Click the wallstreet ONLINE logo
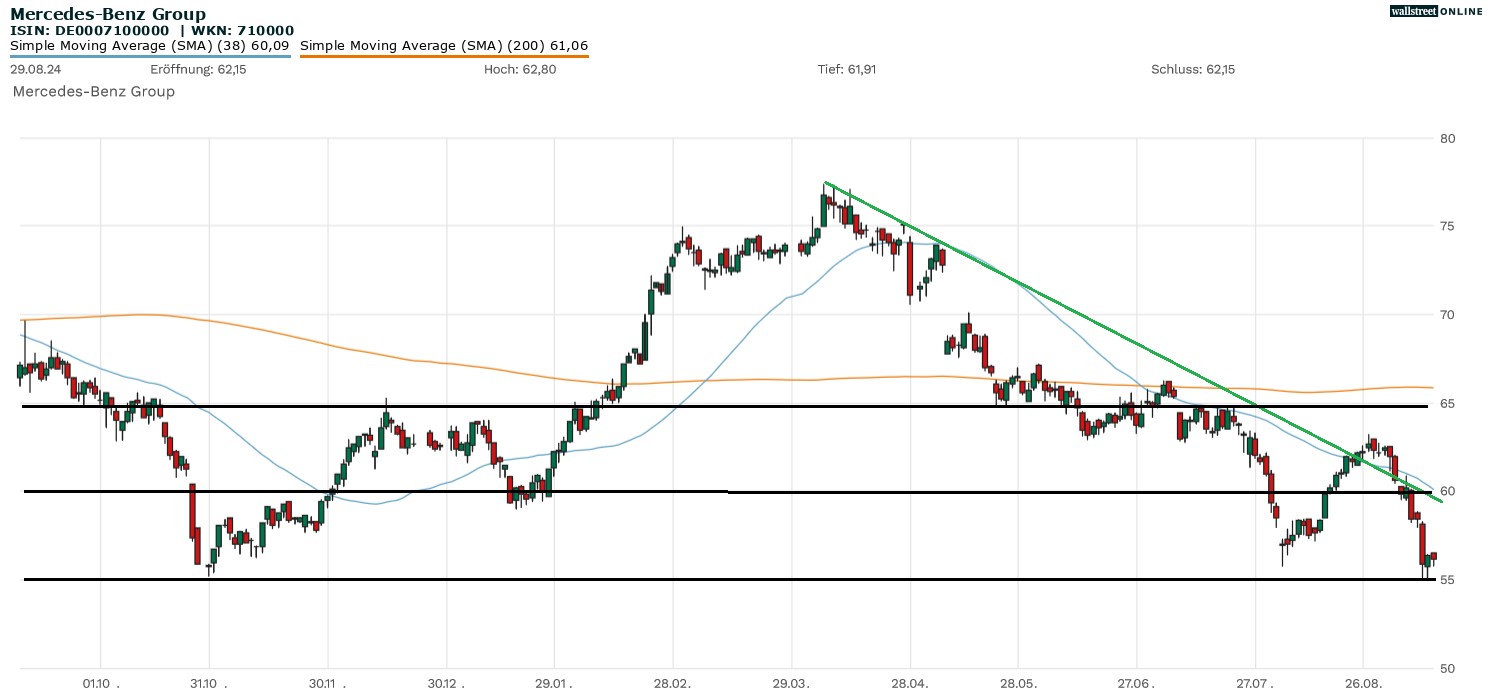The width and height of the screenshot is (1490, 689). [x=1434, y=11]
